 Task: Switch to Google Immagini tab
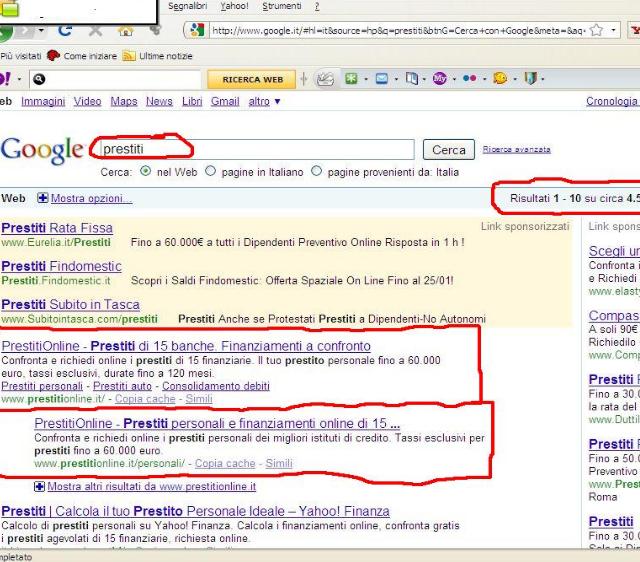(43, 101)
